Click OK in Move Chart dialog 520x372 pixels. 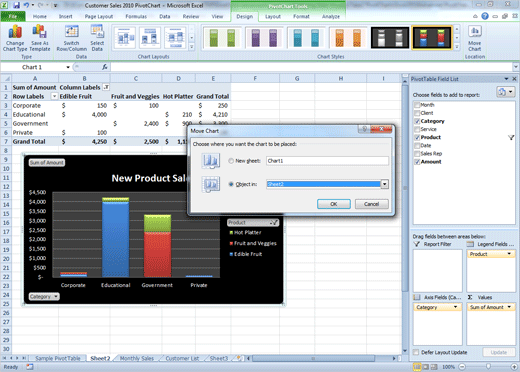point(334,204)
